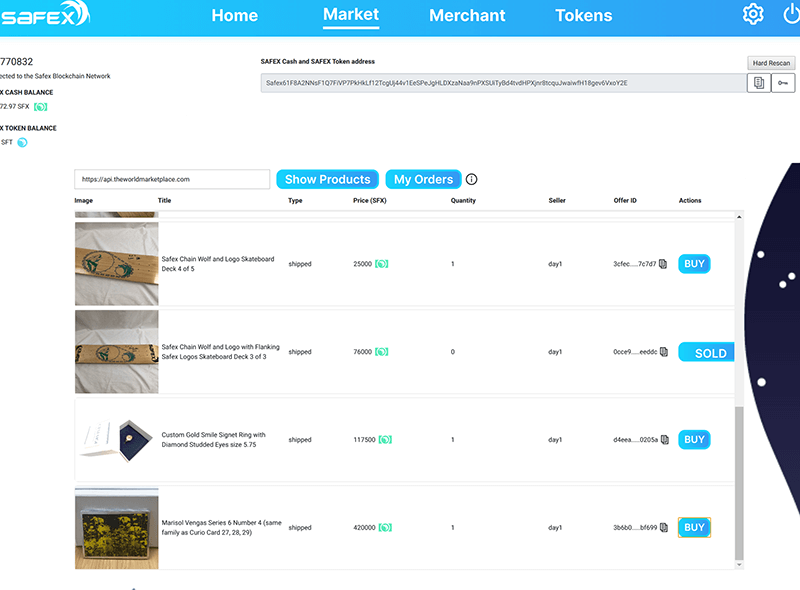800x590 pixels.
Task: Click the Seller column header
Action: 557,201
